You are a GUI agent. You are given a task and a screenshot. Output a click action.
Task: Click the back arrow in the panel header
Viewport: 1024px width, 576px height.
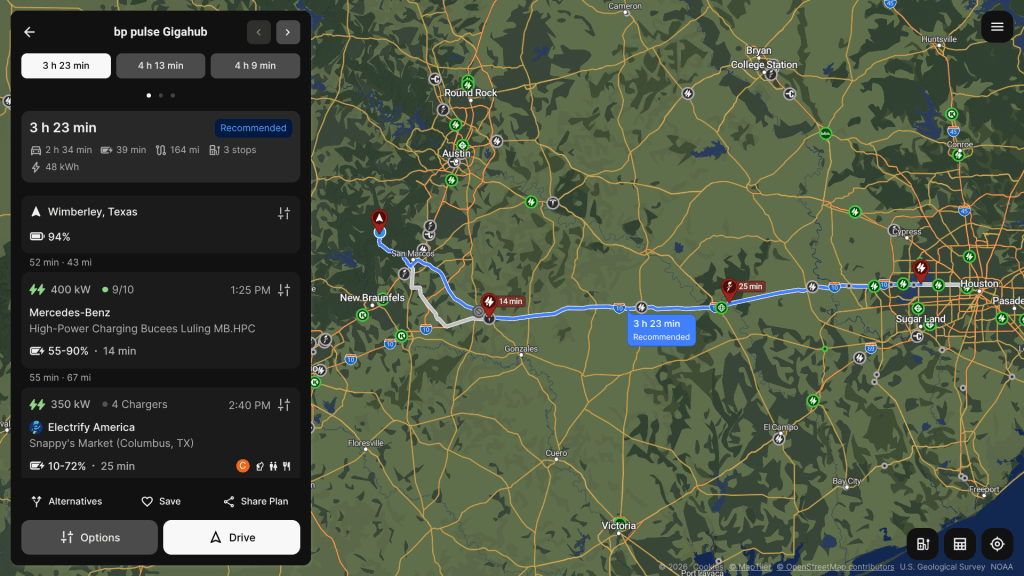pyautogui.click(x=29, y=32)
